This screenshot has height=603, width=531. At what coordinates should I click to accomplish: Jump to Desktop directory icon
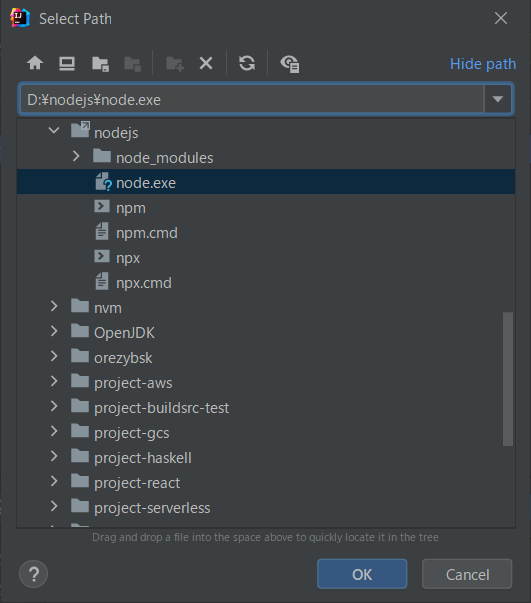(67, 63)
